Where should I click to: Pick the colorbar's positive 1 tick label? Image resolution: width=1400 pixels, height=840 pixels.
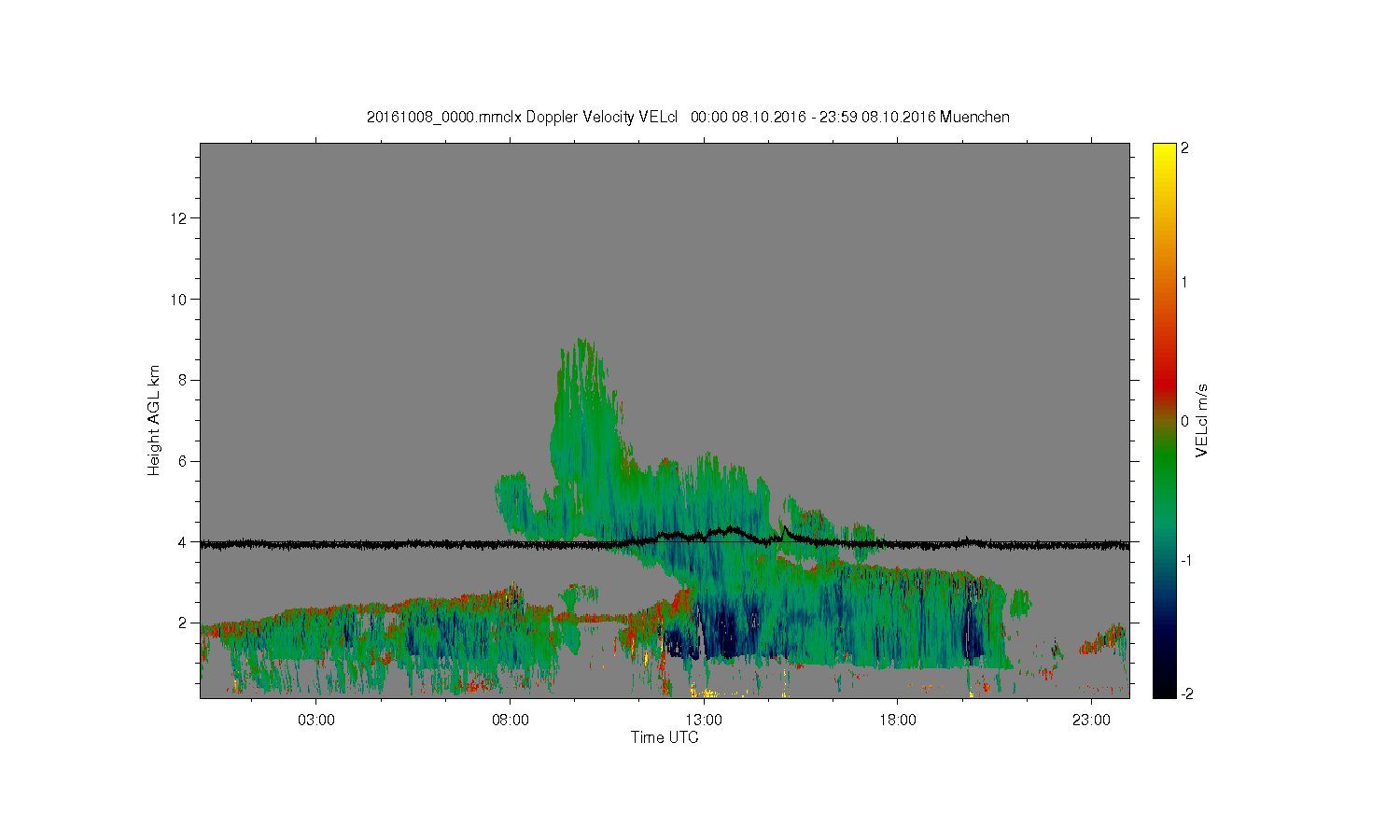point(1184,282)
